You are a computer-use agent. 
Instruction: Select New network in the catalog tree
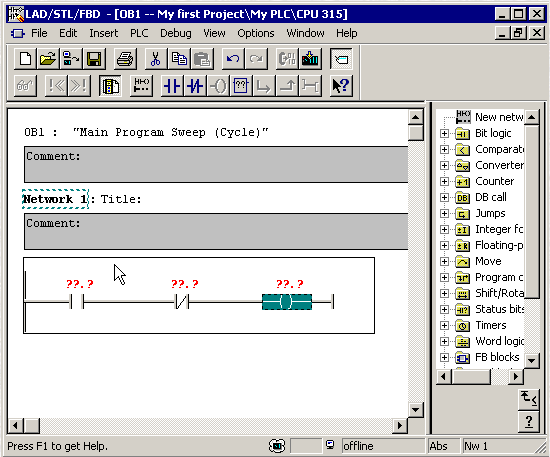click(x=499, y=117)
